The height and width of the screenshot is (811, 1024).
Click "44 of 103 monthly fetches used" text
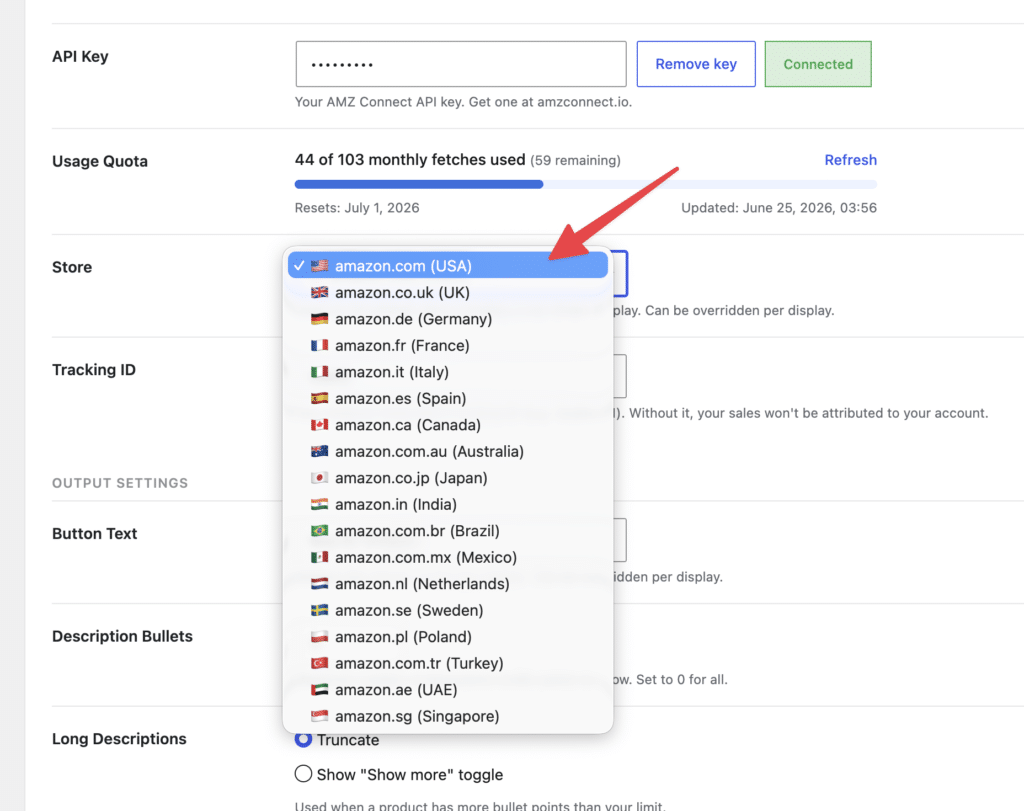coord(410,160)
